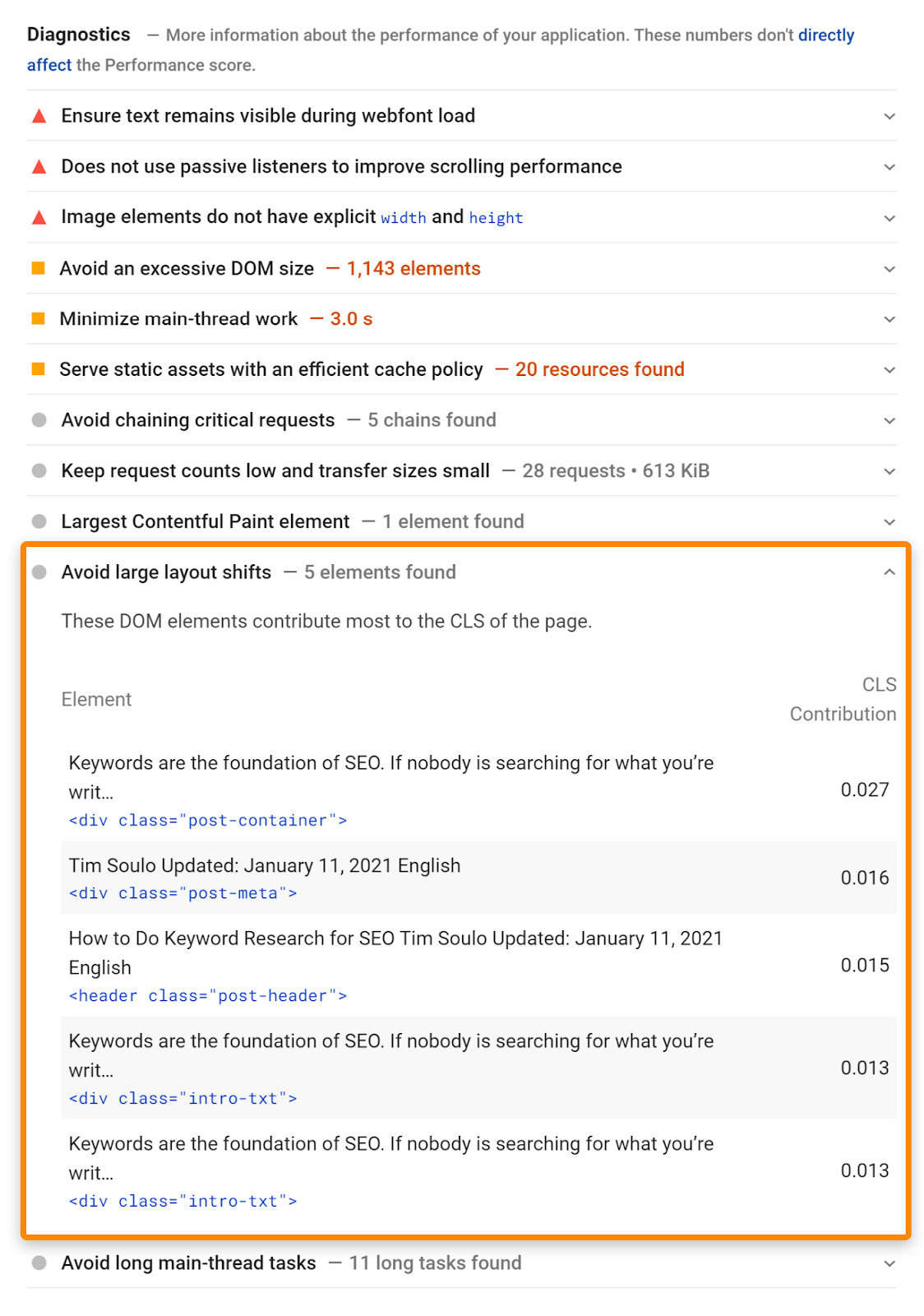Click gray circle next to Largest Contentful Paint
924x1316 pixels.
pos(39,521)
